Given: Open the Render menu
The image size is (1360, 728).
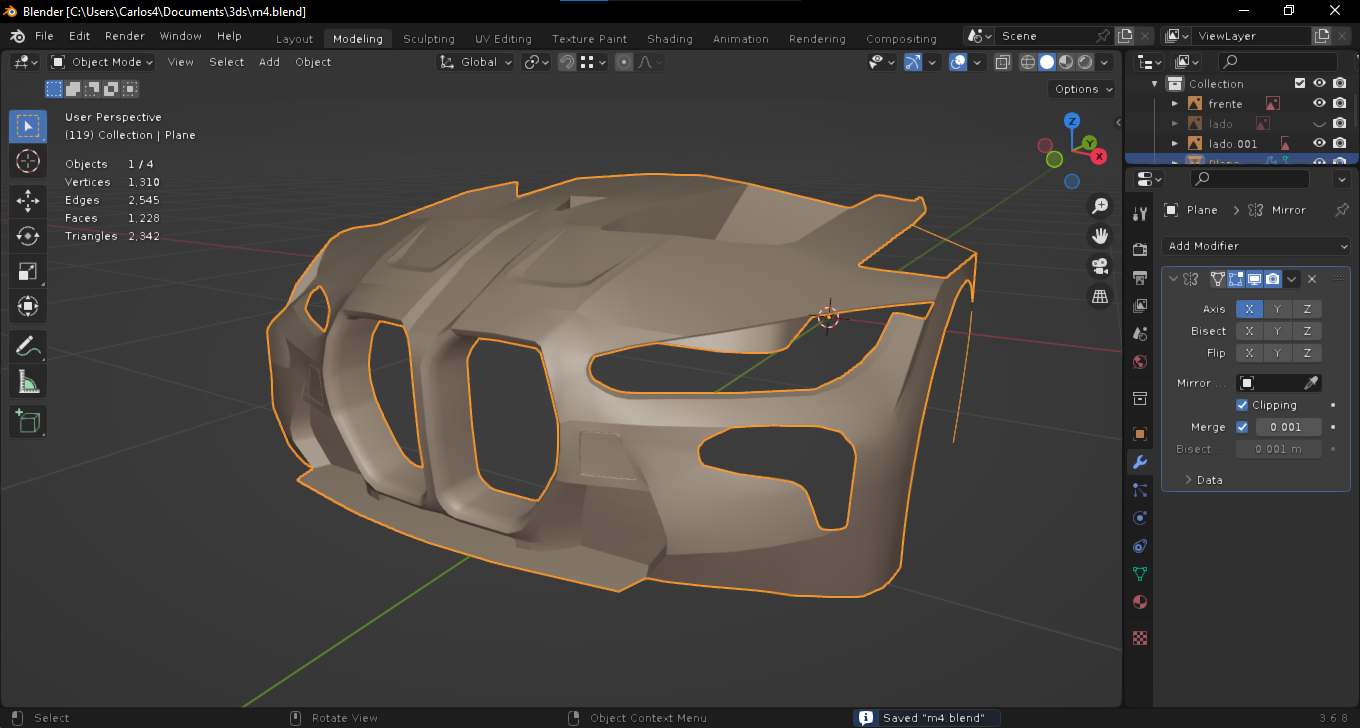Looking at the screenshot, I should 125,36.
